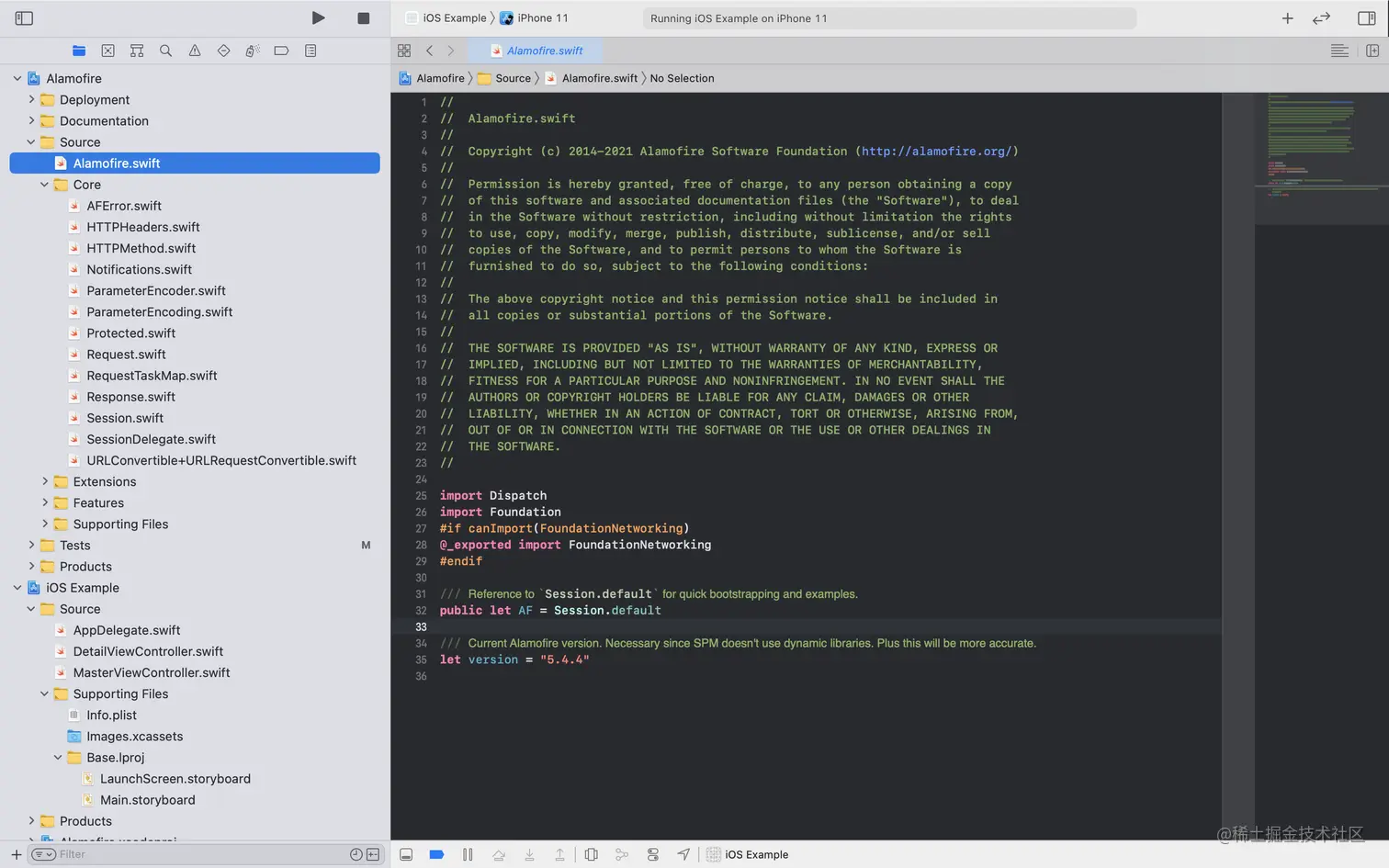Viewport: 1389px width, 868px height.
Task: Expand the Deployment folder
Action: pos(31,99)
